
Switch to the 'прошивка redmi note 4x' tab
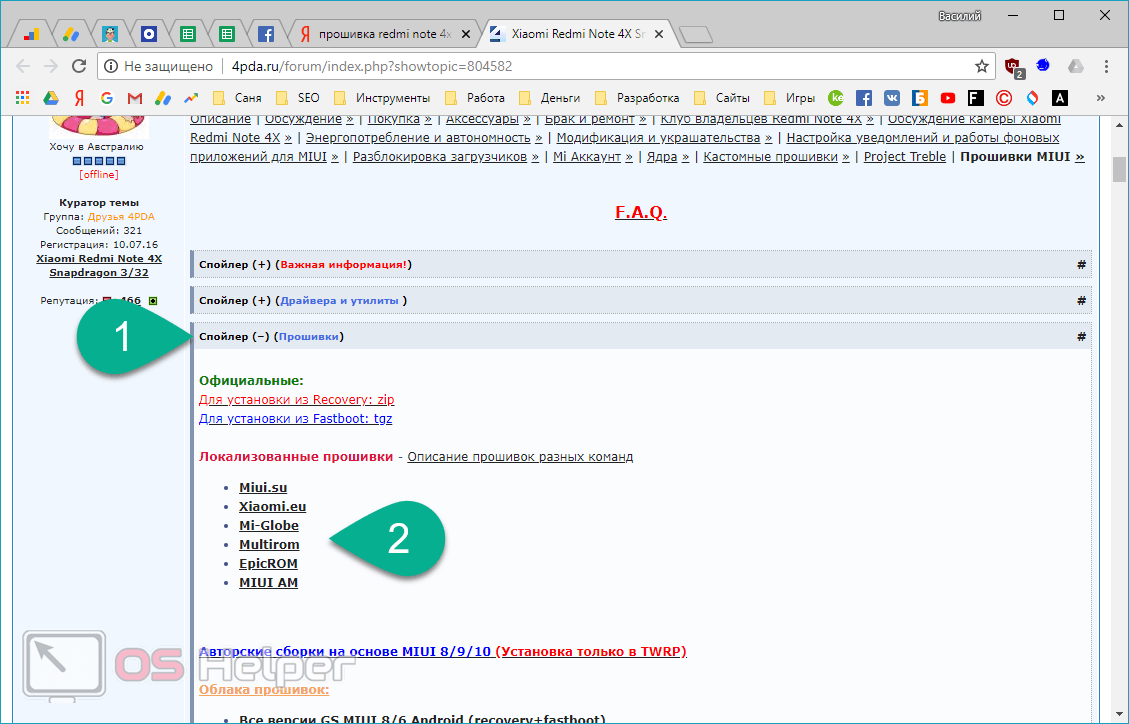pyautogui.click(x=384, y=34)
